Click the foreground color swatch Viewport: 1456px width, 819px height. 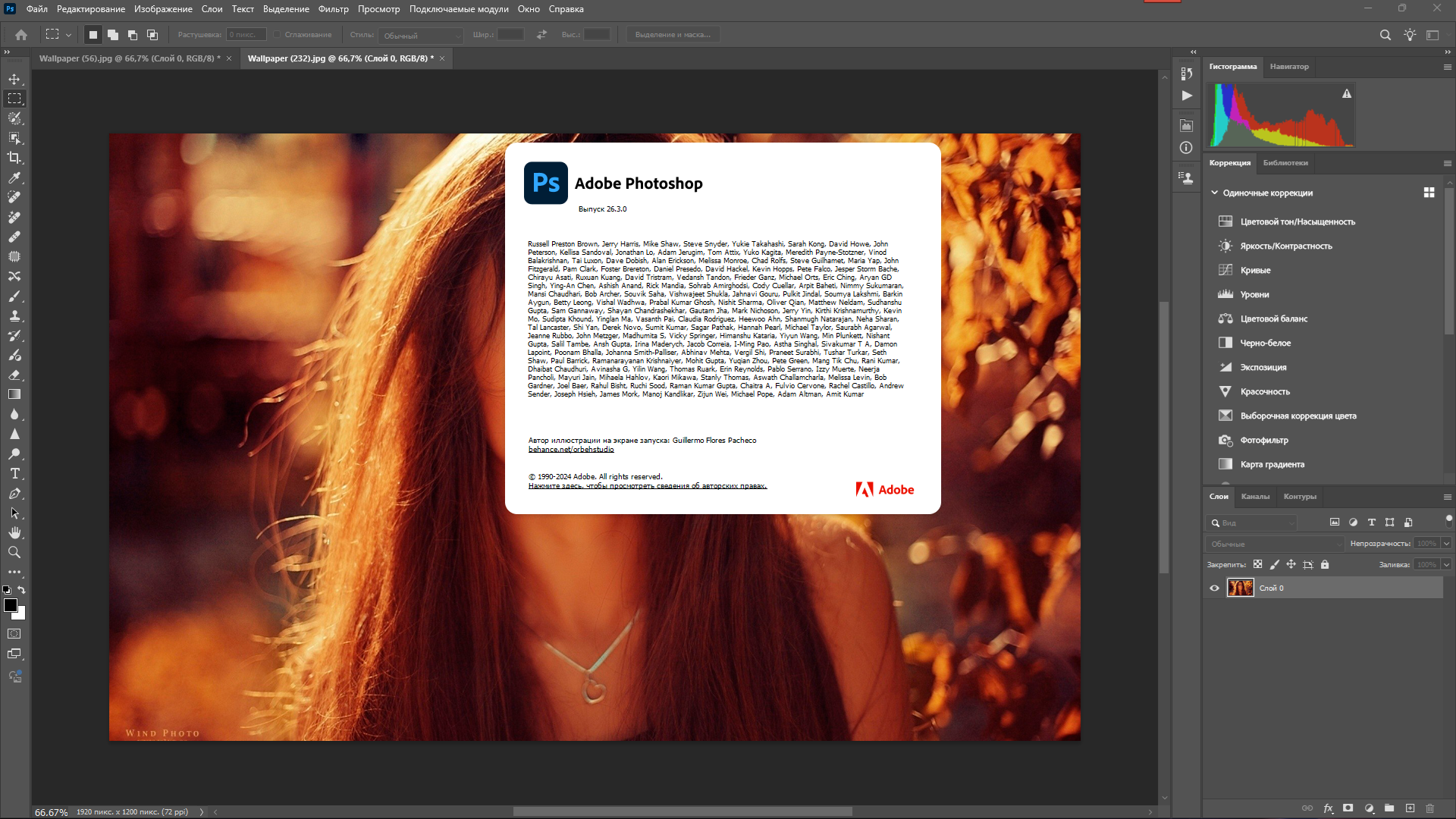point(11,605)
